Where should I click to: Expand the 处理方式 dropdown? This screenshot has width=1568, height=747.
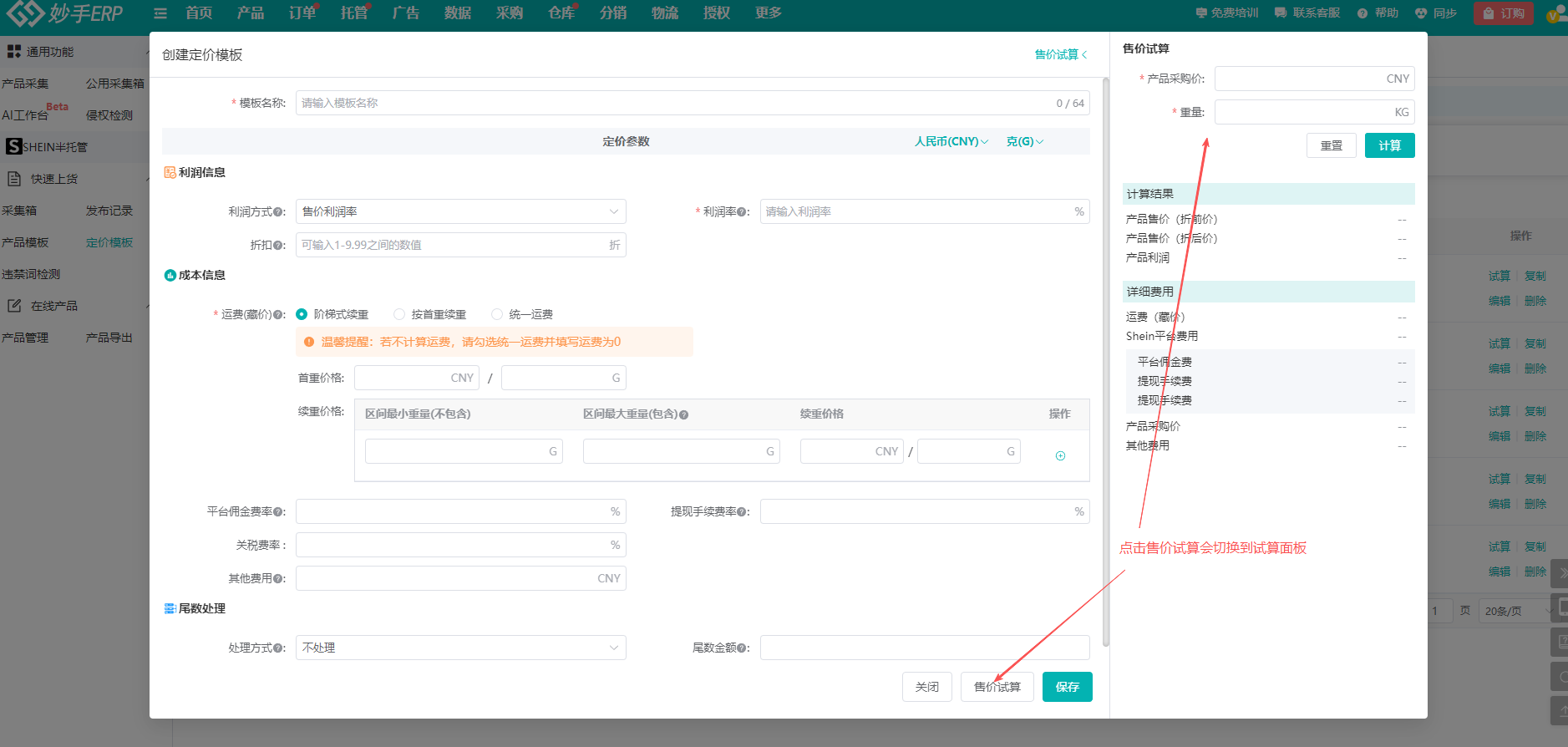460,648
